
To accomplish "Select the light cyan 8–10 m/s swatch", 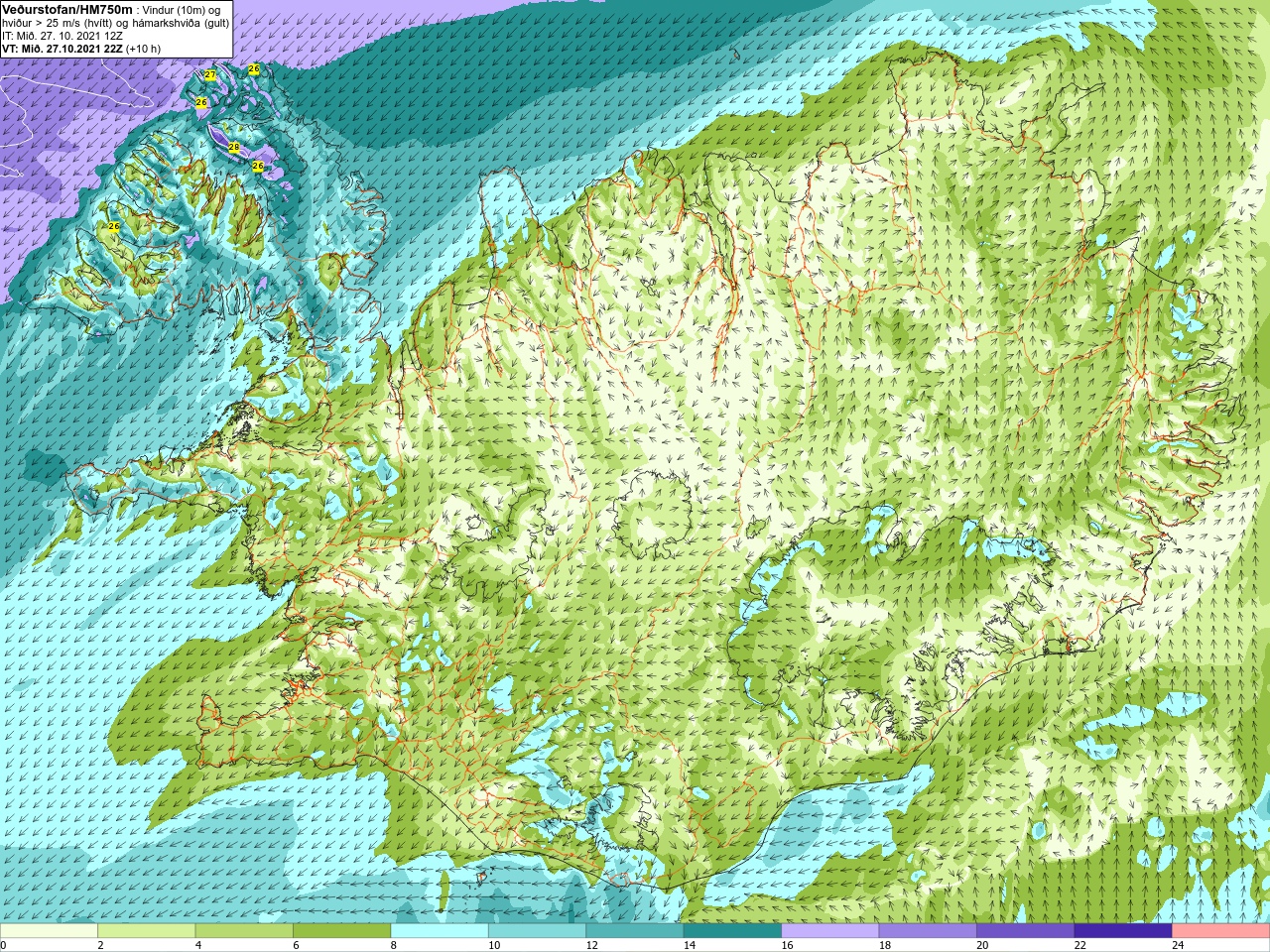I will (x=440, y=931).
